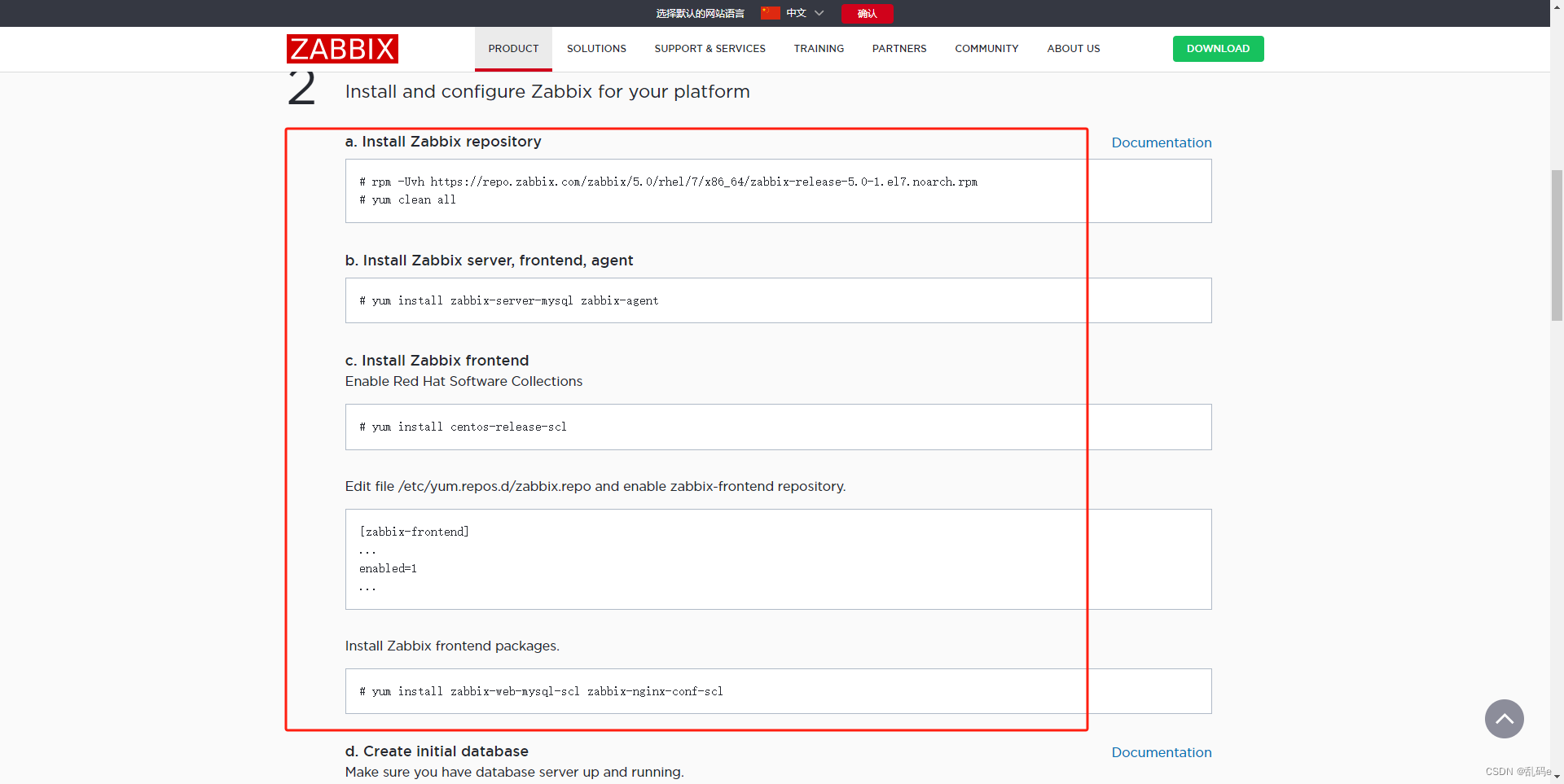
Task: Select the yum install zabbix-server-mysql code block
Action: (x=778, y=300)
